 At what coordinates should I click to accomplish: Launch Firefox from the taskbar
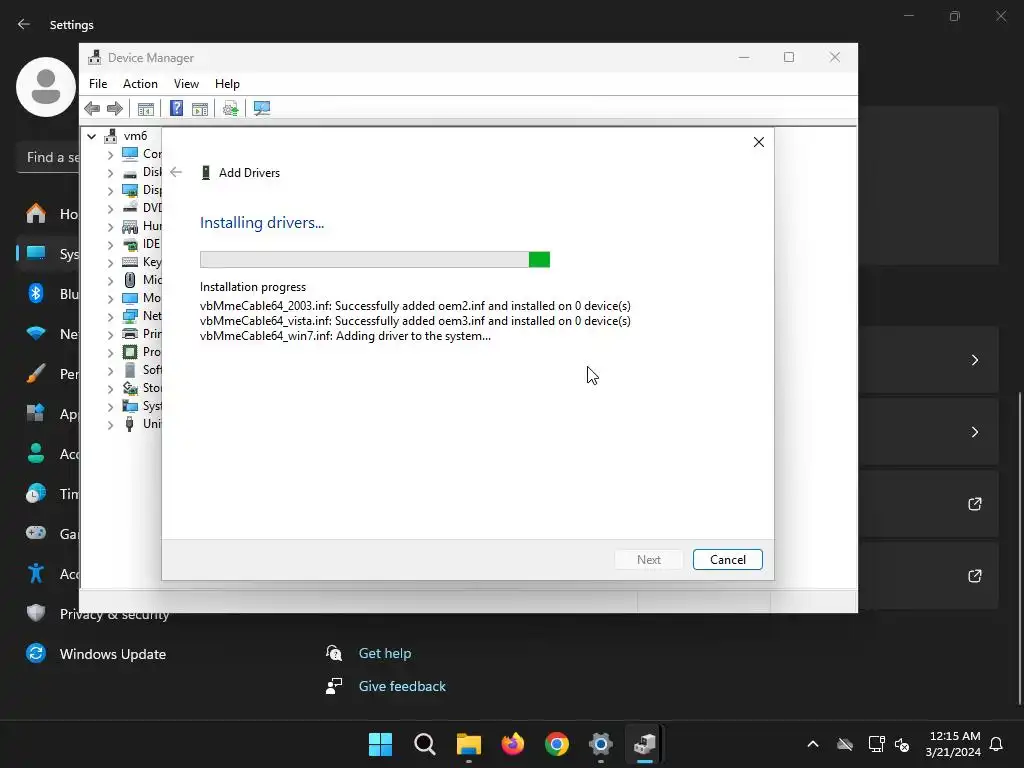tap(513, 744)
